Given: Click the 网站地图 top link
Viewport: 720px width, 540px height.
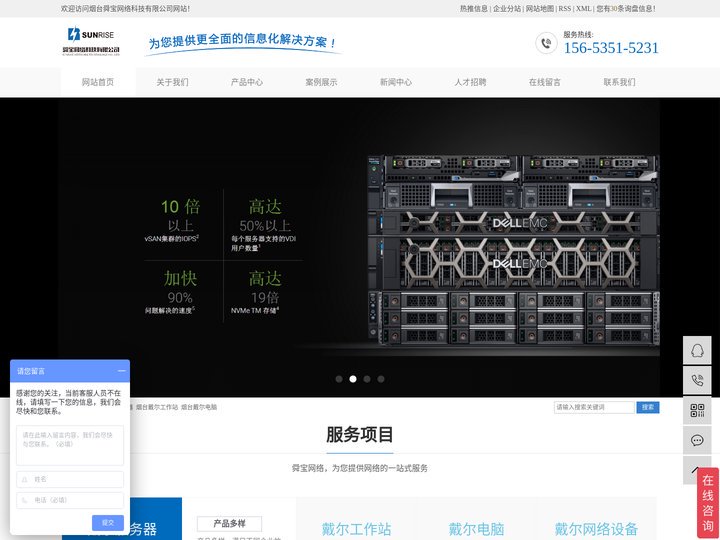Looking at the screenshot, I should (540, 8).
